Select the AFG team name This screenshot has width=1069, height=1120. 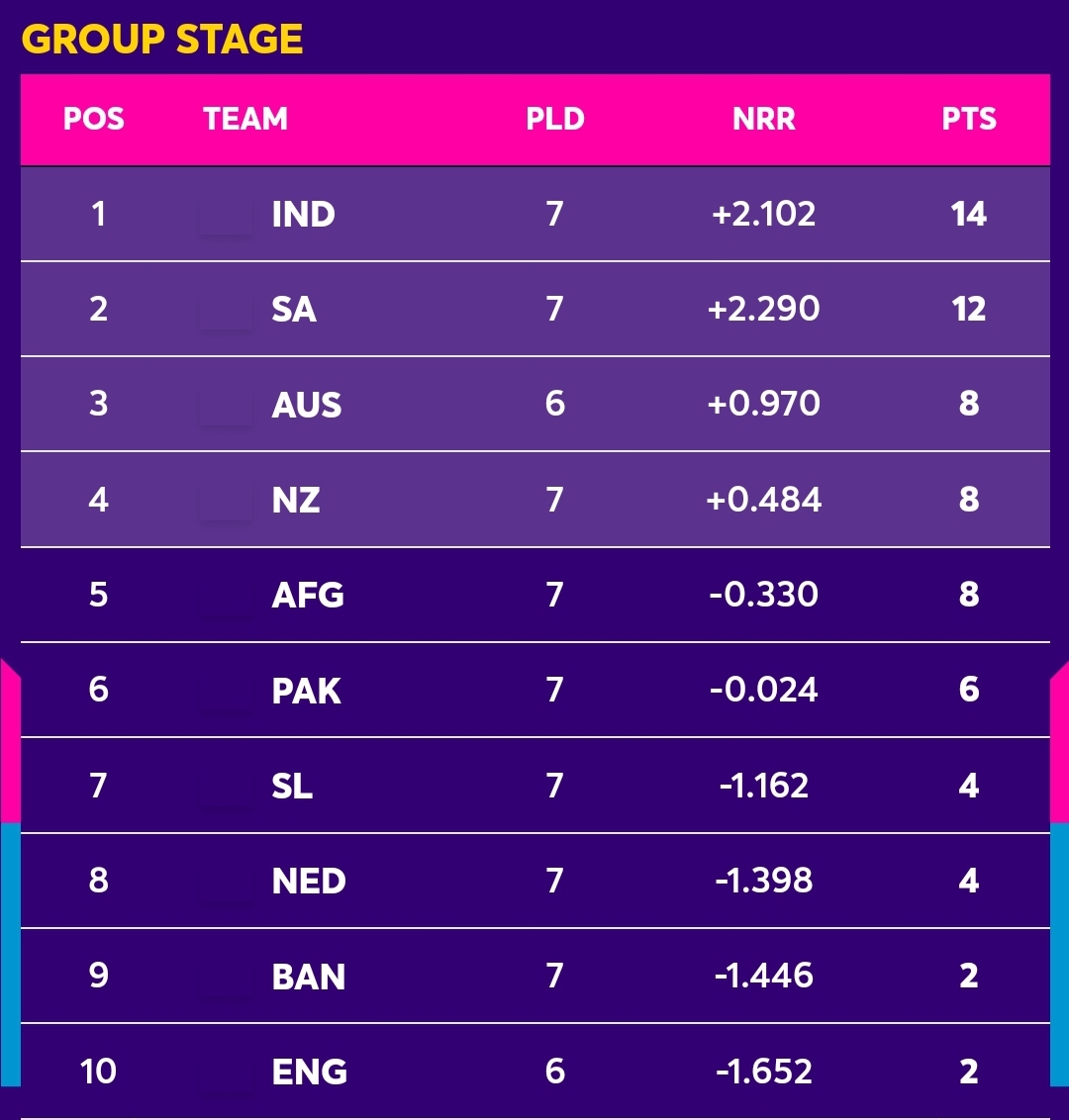click(x=308, y=595)
